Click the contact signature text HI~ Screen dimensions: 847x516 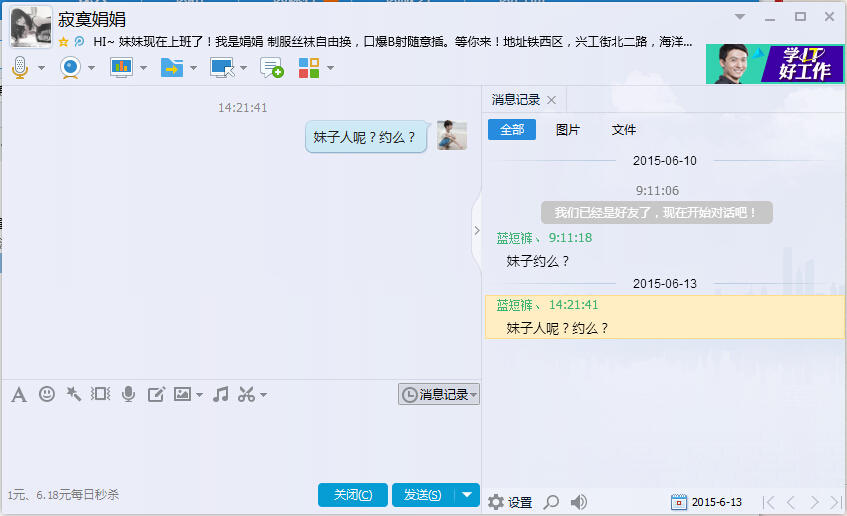click(x=393, y=42)
